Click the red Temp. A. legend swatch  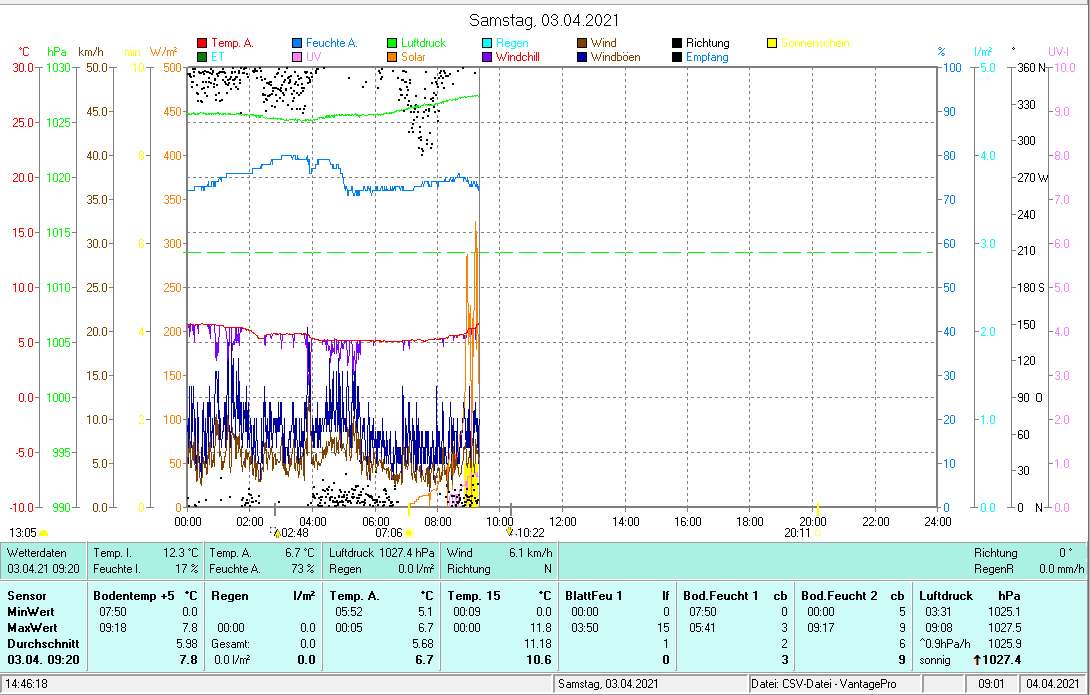202,44
